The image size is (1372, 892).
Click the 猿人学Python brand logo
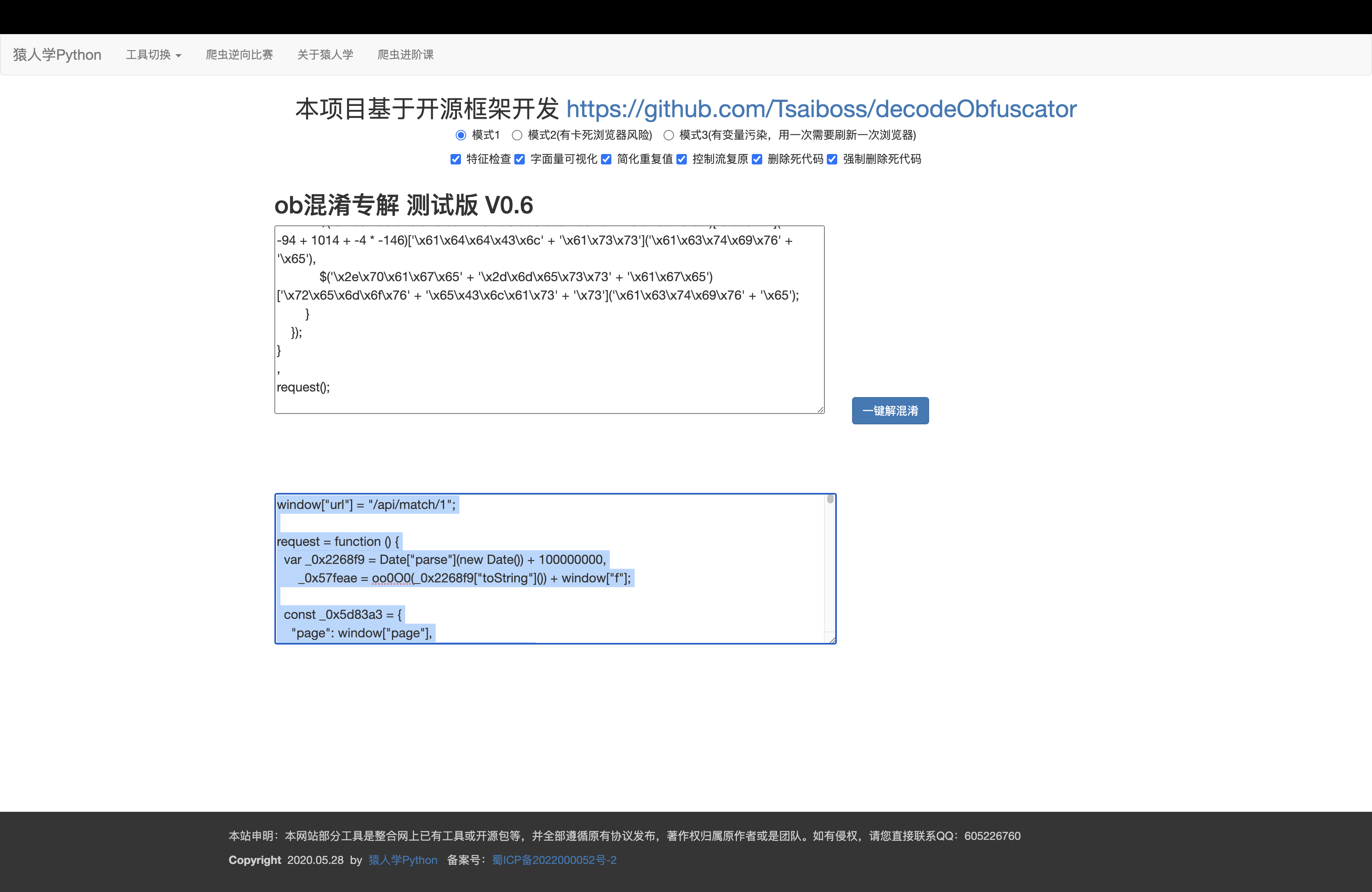[x=57, y=55]
